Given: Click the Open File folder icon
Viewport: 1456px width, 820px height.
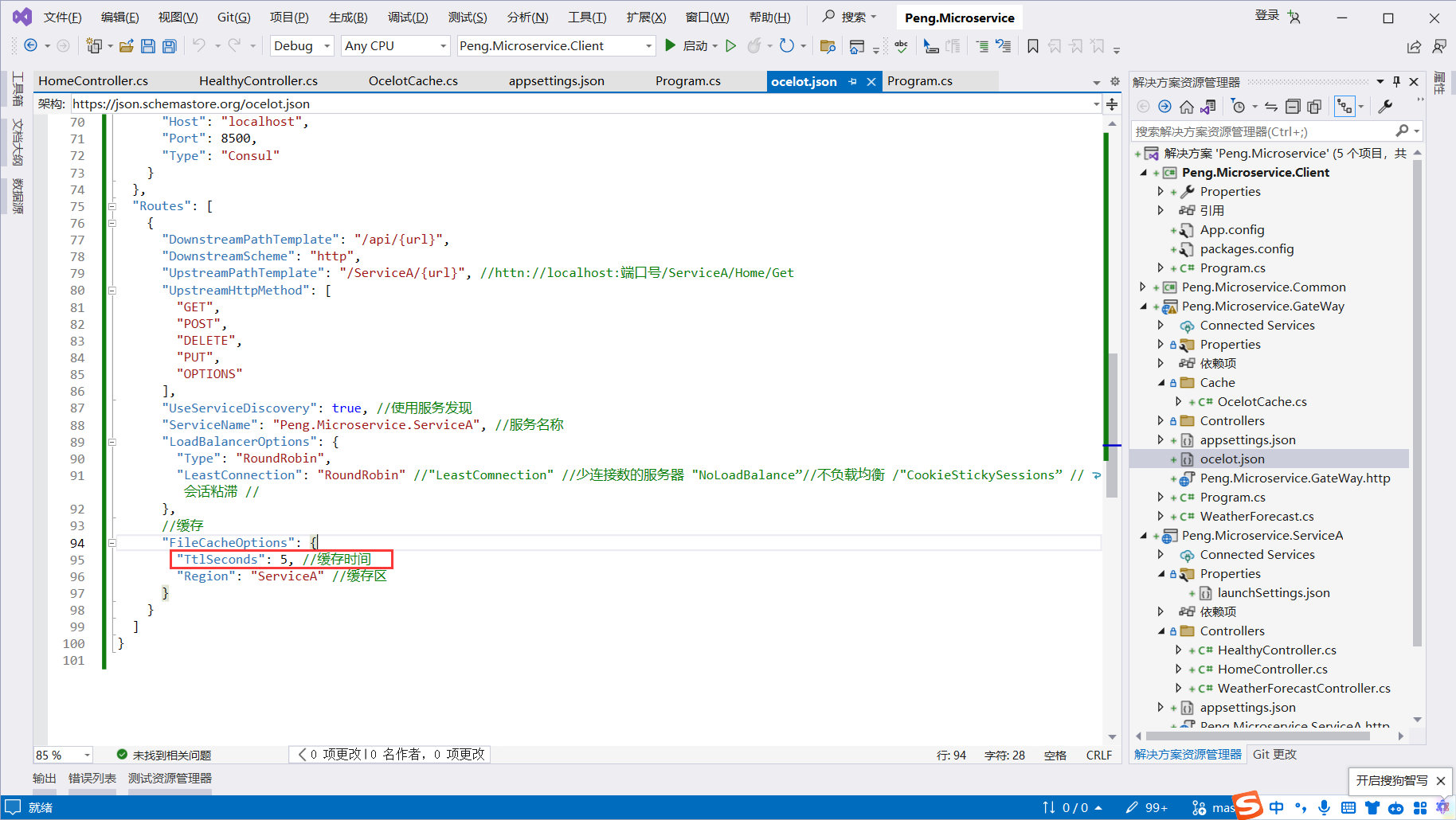Looking at the screenshot, I should [126, 45].
